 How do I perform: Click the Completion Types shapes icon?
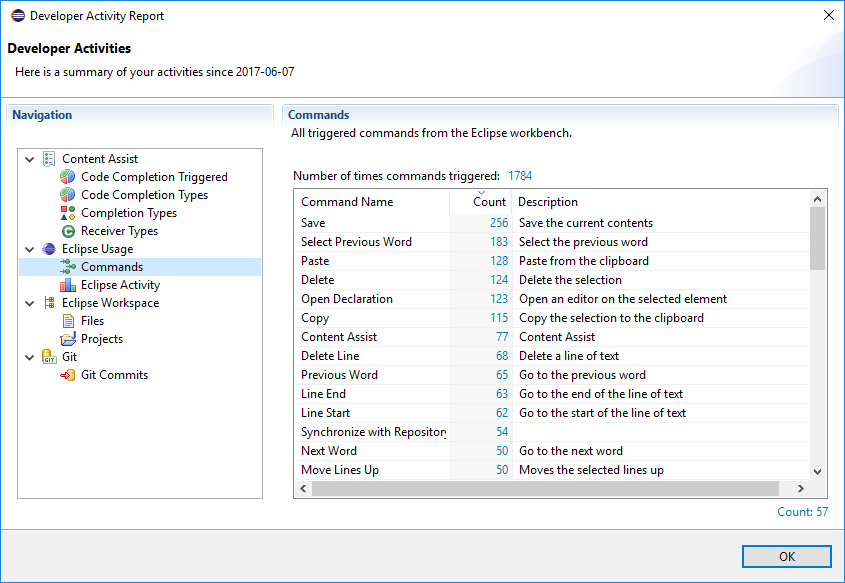tap(68, 213)
